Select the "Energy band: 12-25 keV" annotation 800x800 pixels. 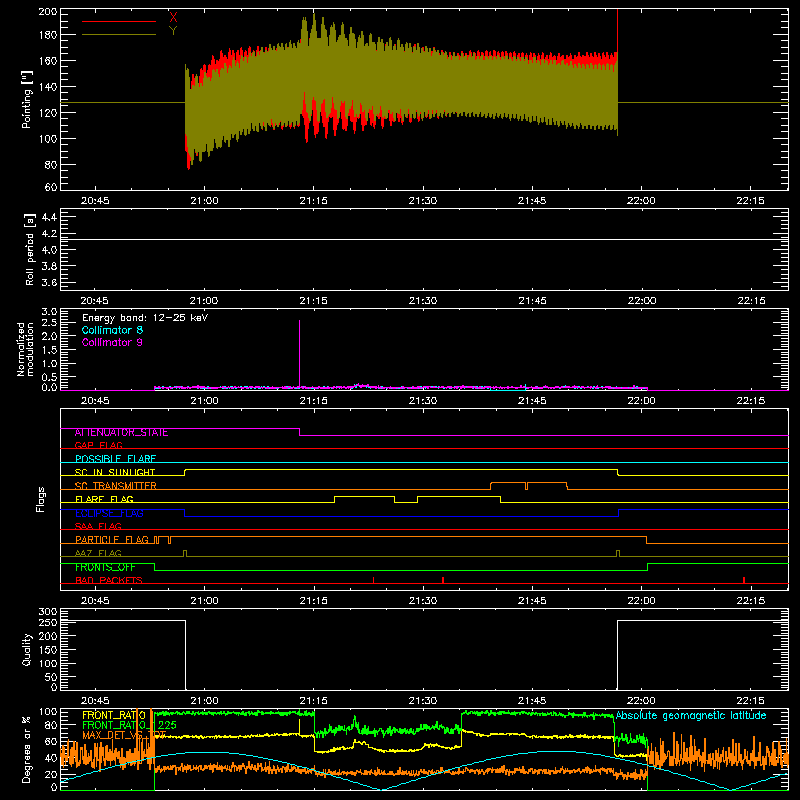pos(145,317)
